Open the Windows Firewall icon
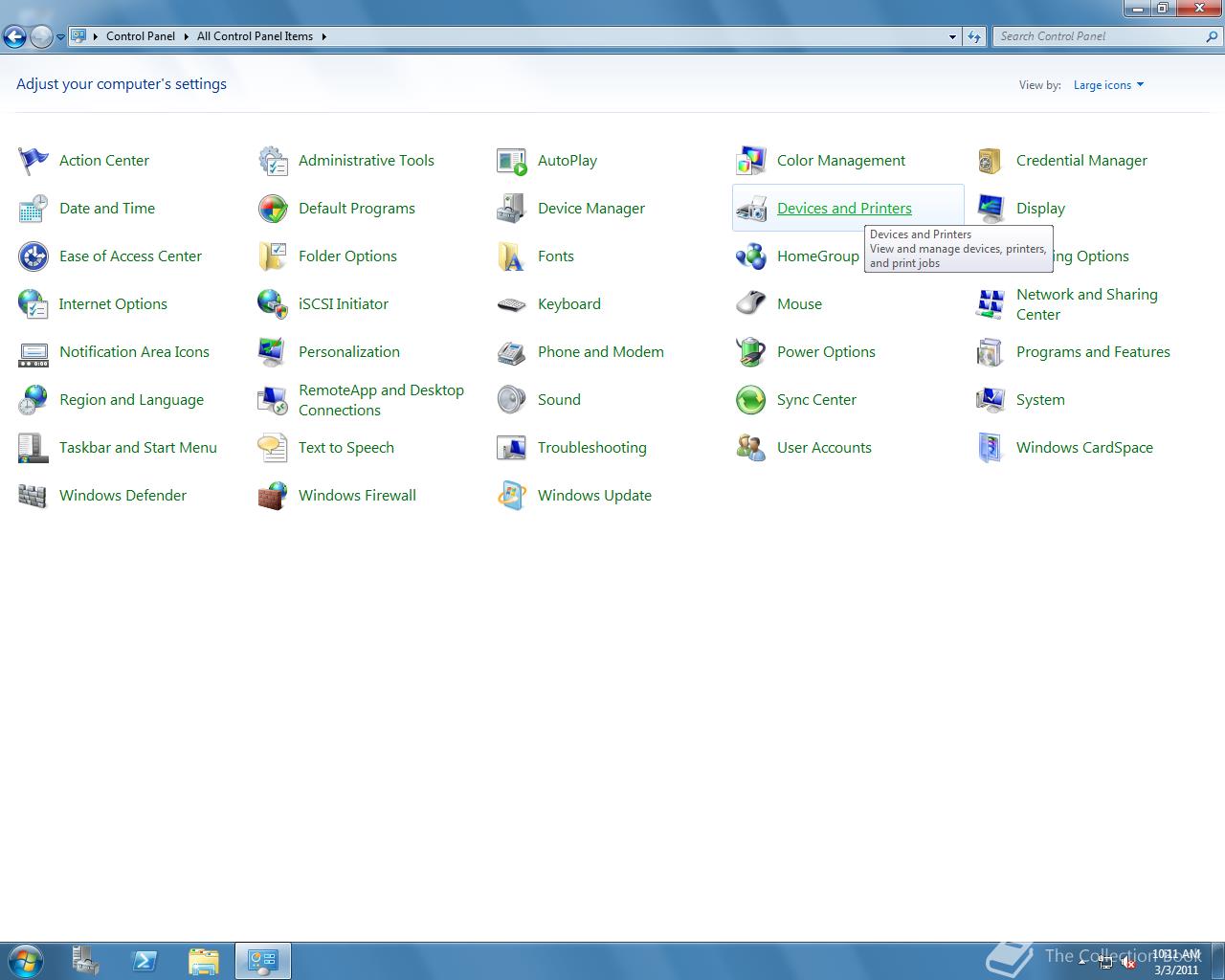 click(273, 496)
